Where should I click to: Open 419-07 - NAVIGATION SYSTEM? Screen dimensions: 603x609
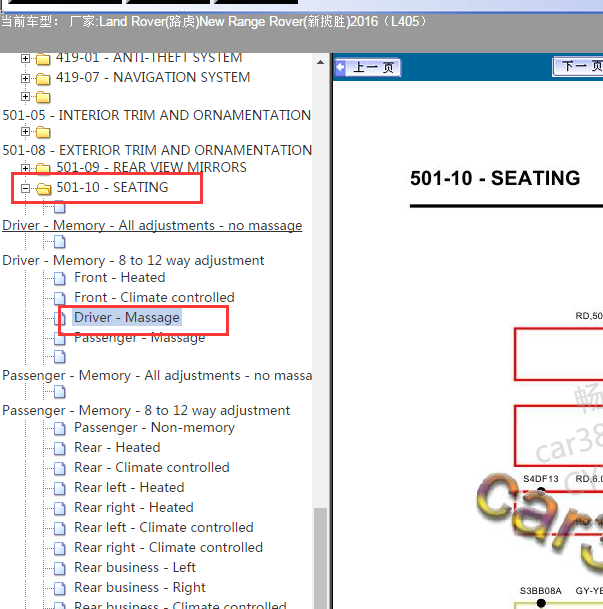(153, 77)
